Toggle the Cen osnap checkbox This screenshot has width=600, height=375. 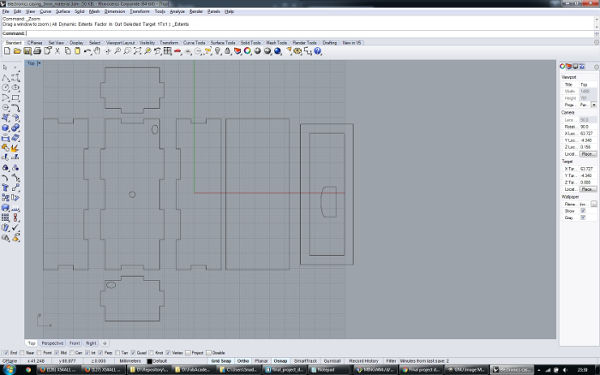pyautogui.click(x=72, y=352)
